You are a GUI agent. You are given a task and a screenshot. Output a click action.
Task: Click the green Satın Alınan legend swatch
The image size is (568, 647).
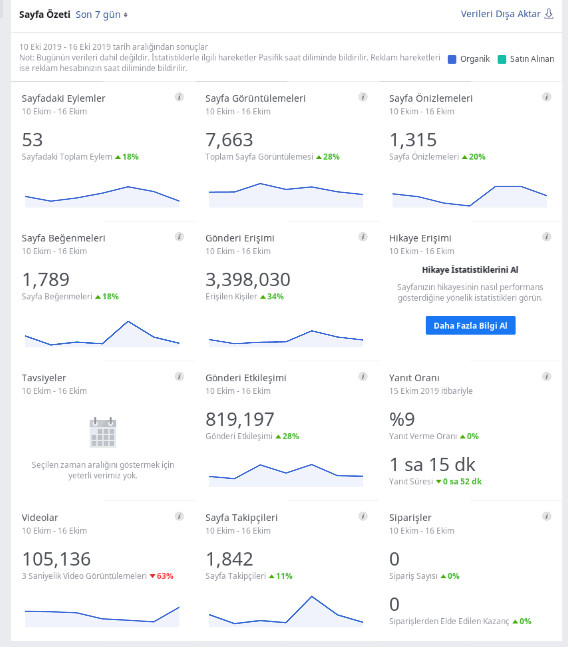(x=502, y=59)
